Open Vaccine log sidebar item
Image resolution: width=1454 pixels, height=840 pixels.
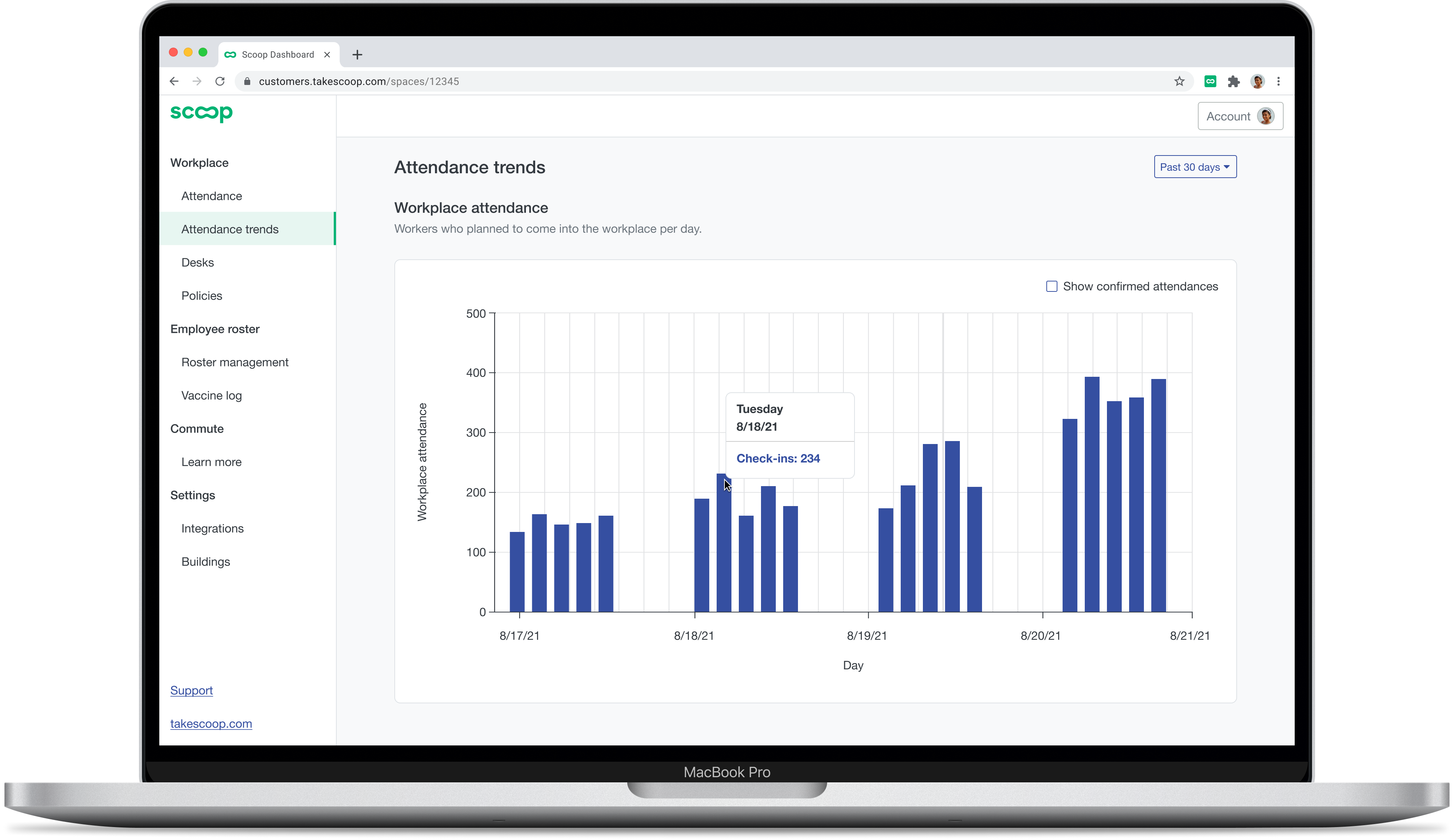point(211,396)
